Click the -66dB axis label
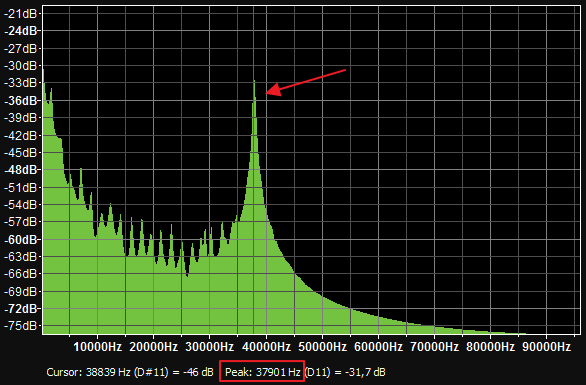The height and width of the screenshot is (385, 586). click(20, 274)
